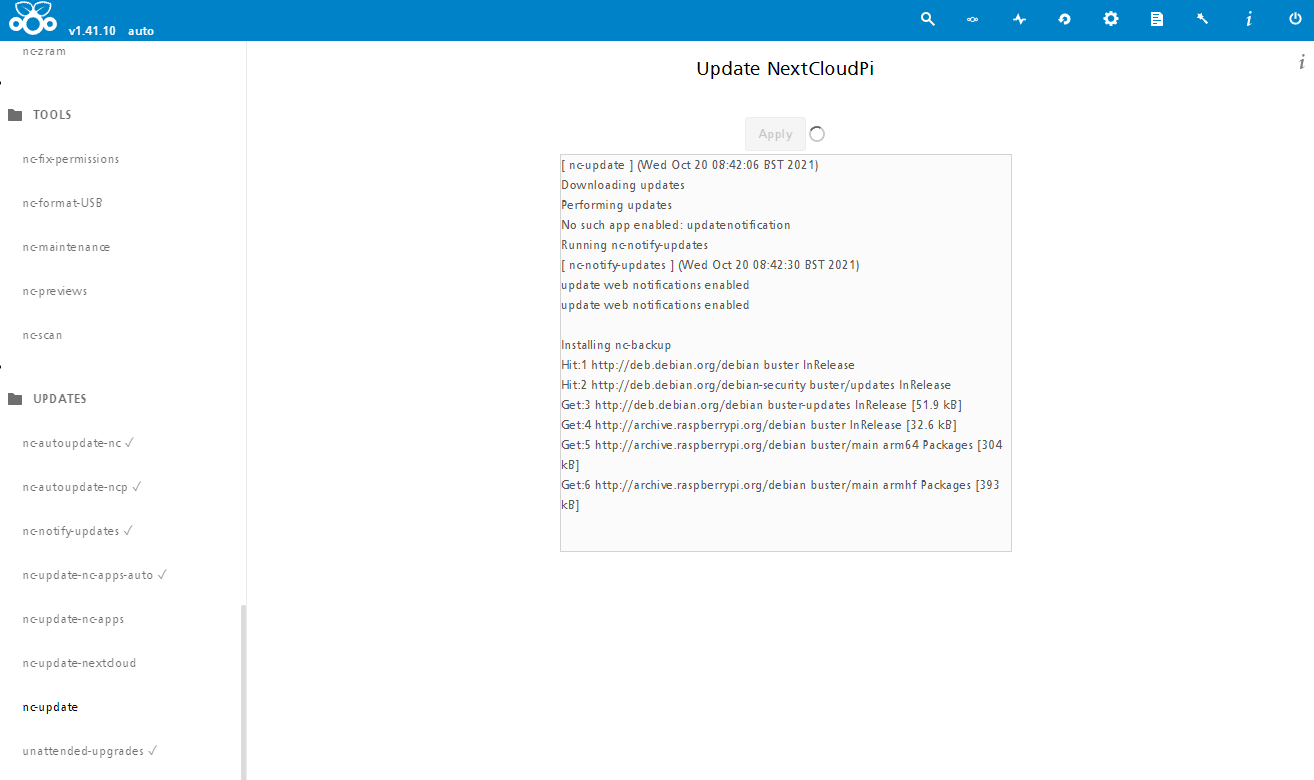Open nc-scan tool

[x=42, y=335]
